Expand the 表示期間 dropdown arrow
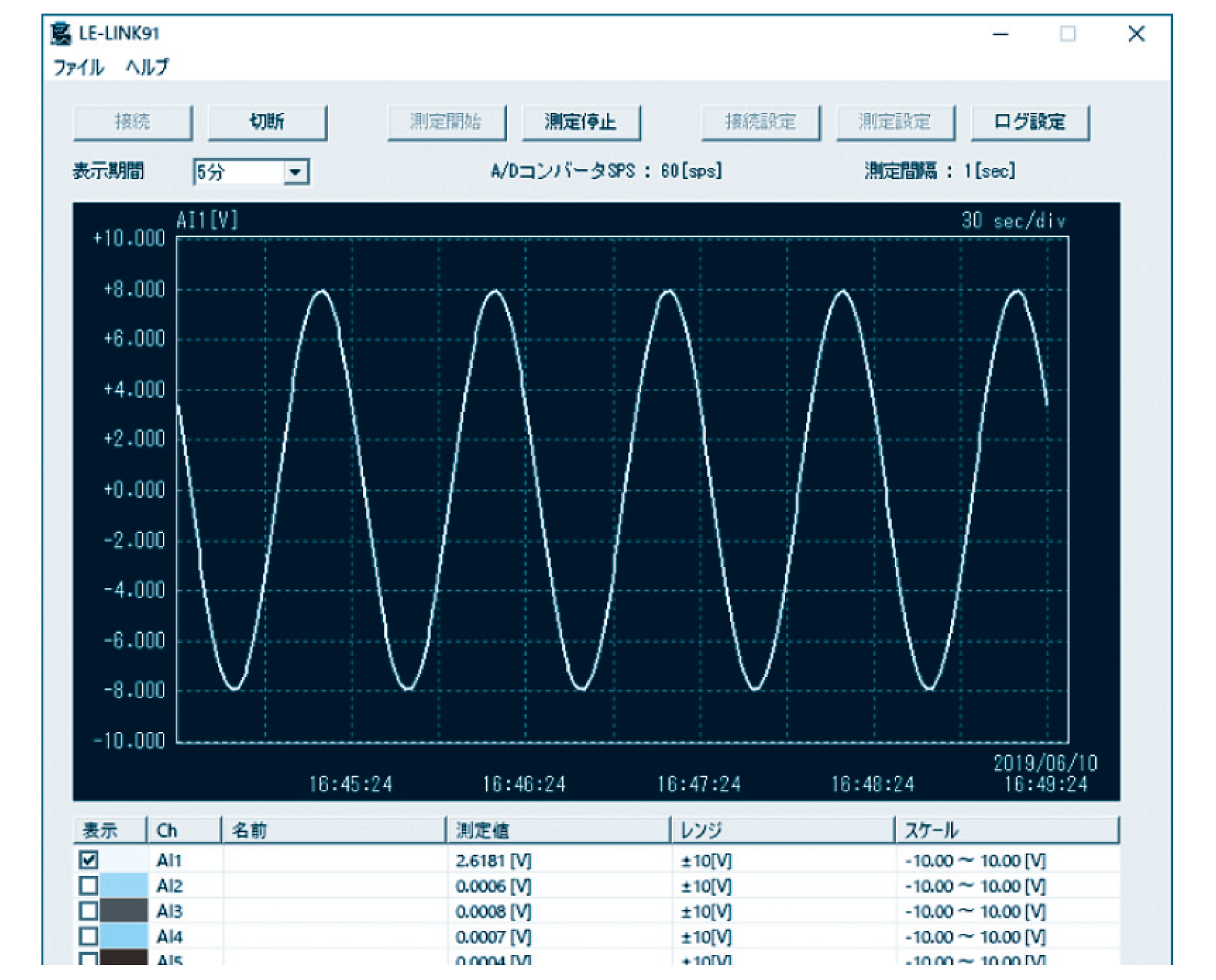The width and height of the screenshot is (1216, 980). click(295, 173)
